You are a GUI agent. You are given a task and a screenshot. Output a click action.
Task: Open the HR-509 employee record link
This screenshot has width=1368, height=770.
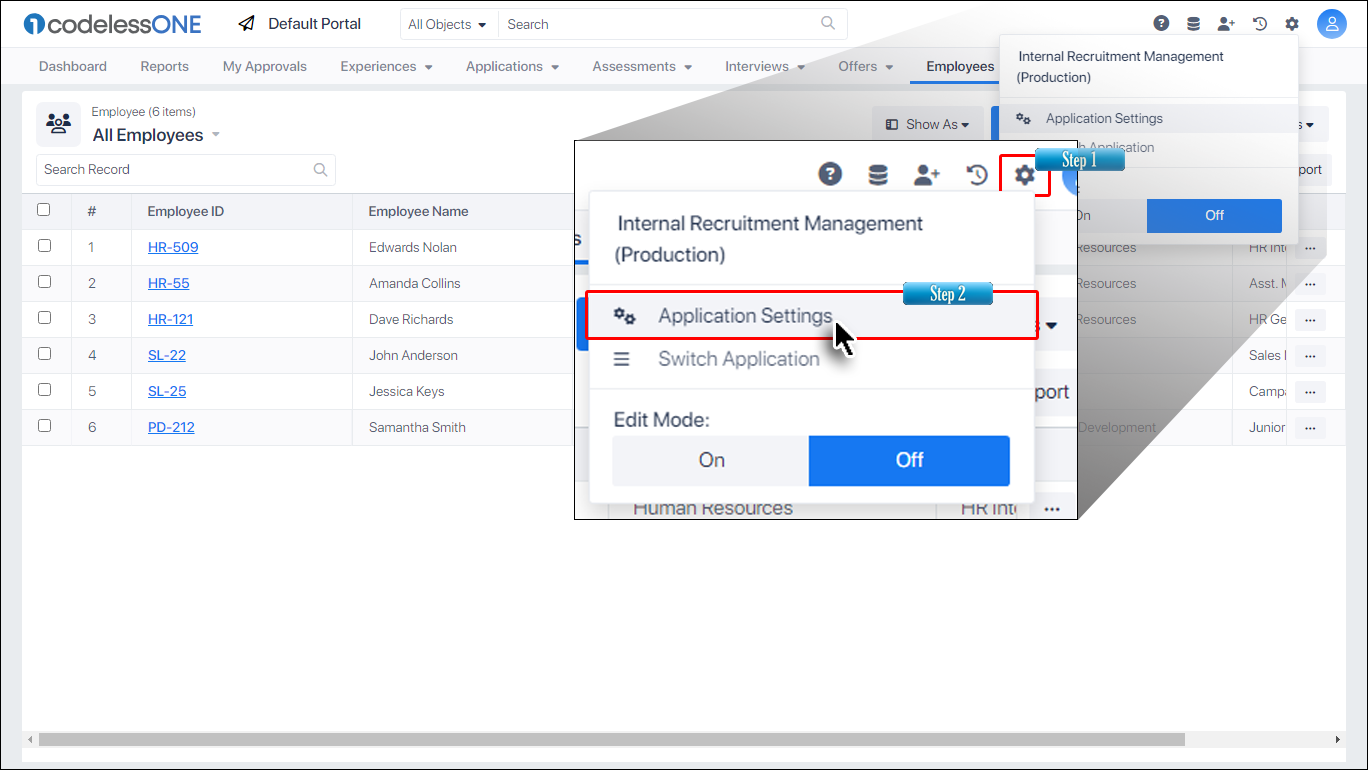point(172,247)
